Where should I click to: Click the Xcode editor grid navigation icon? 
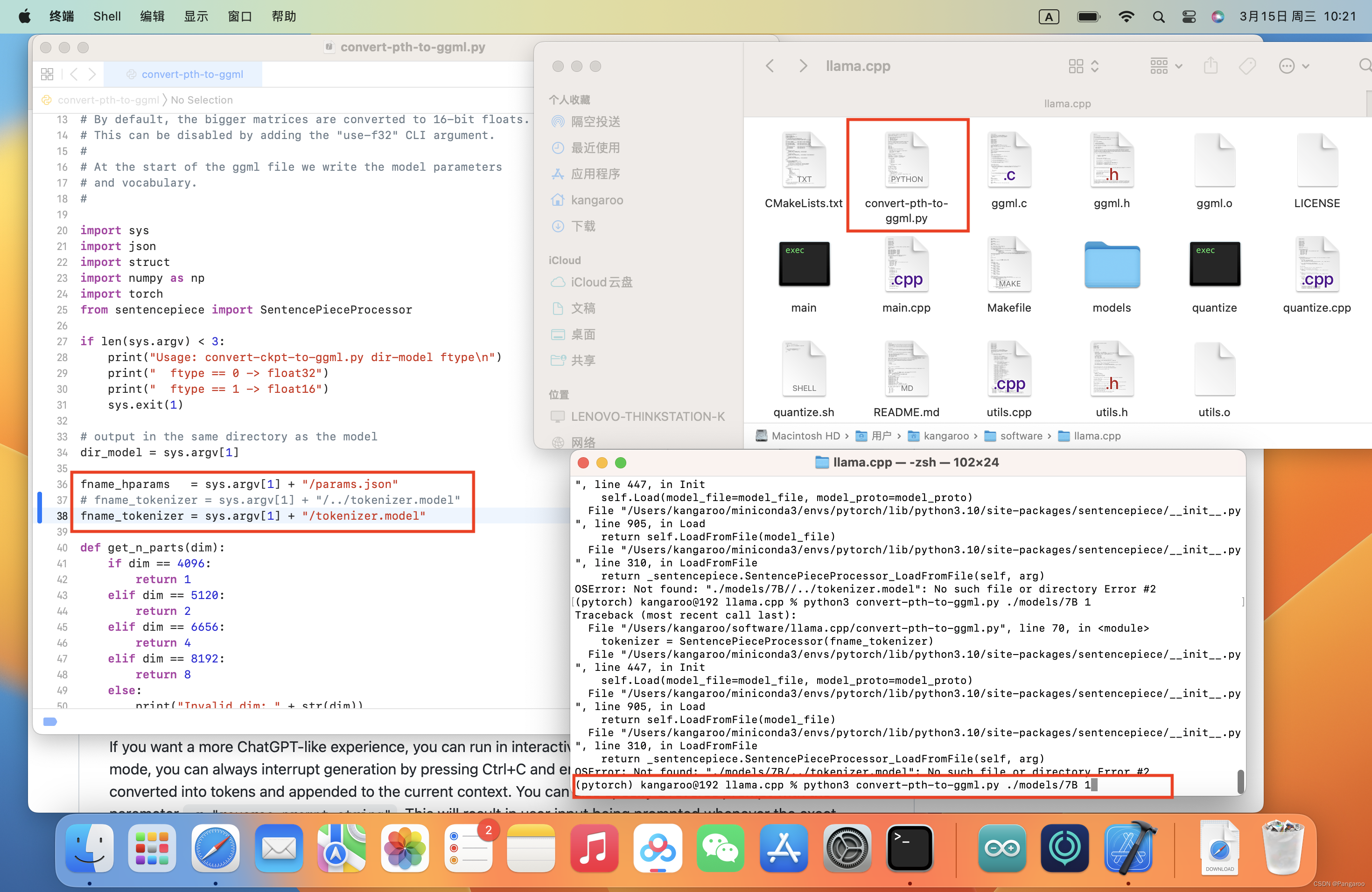pyautogui.click(x=47, y=74)
